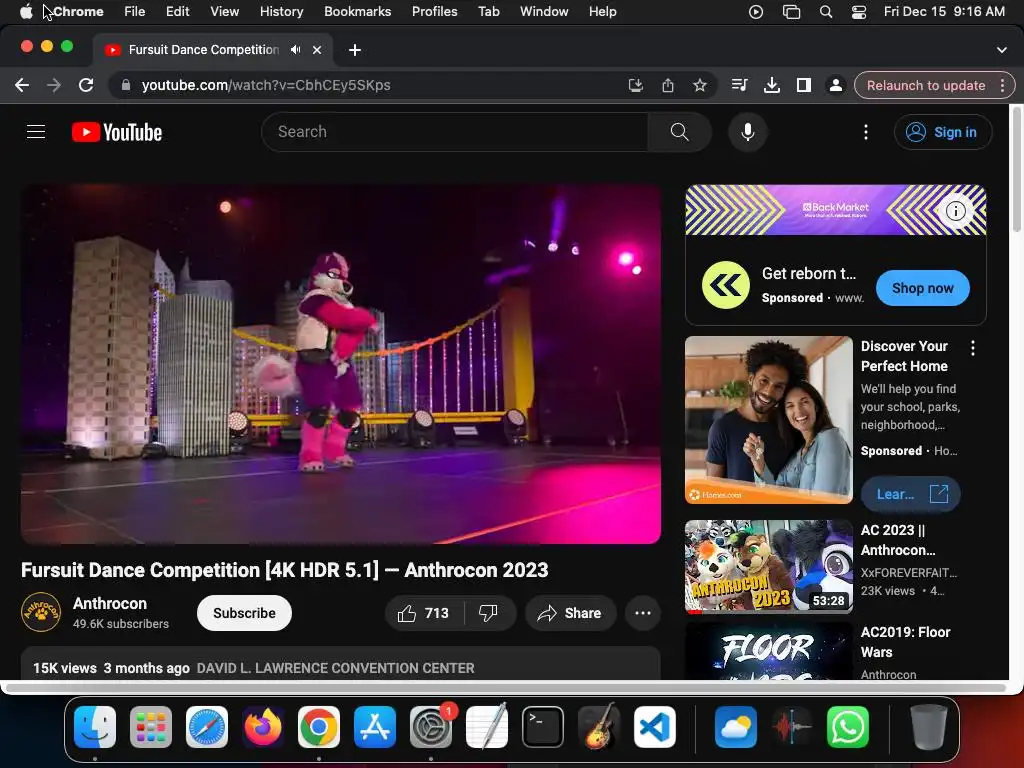Open the Window menu

pos(544,12)
